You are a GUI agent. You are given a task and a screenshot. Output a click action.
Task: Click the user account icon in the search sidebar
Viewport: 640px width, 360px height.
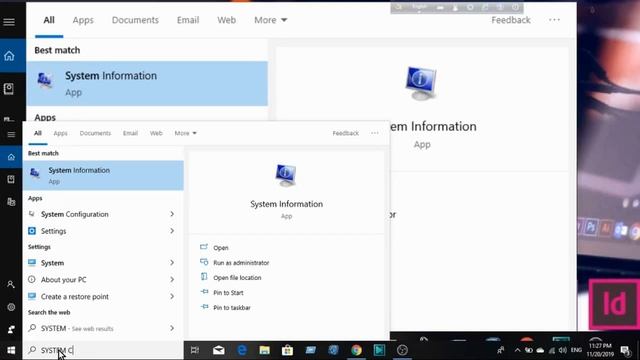tap(11, 284)
